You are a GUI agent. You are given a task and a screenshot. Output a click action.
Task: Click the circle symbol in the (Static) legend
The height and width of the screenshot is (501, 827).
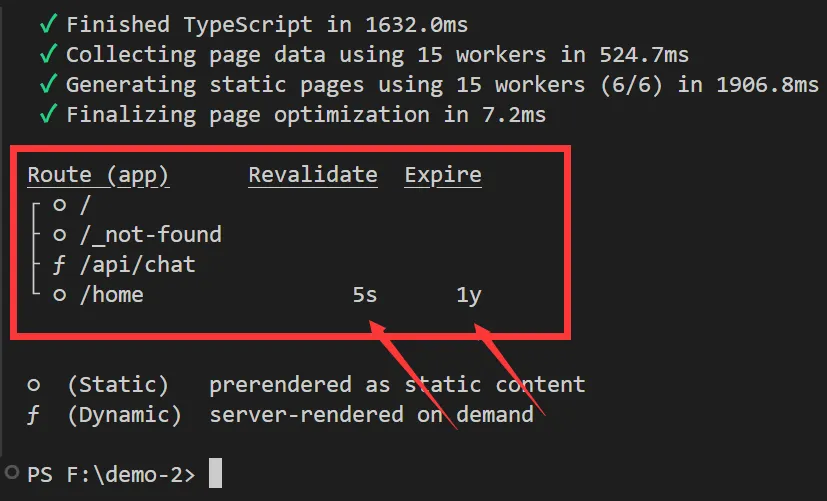[x=34, y=384]
